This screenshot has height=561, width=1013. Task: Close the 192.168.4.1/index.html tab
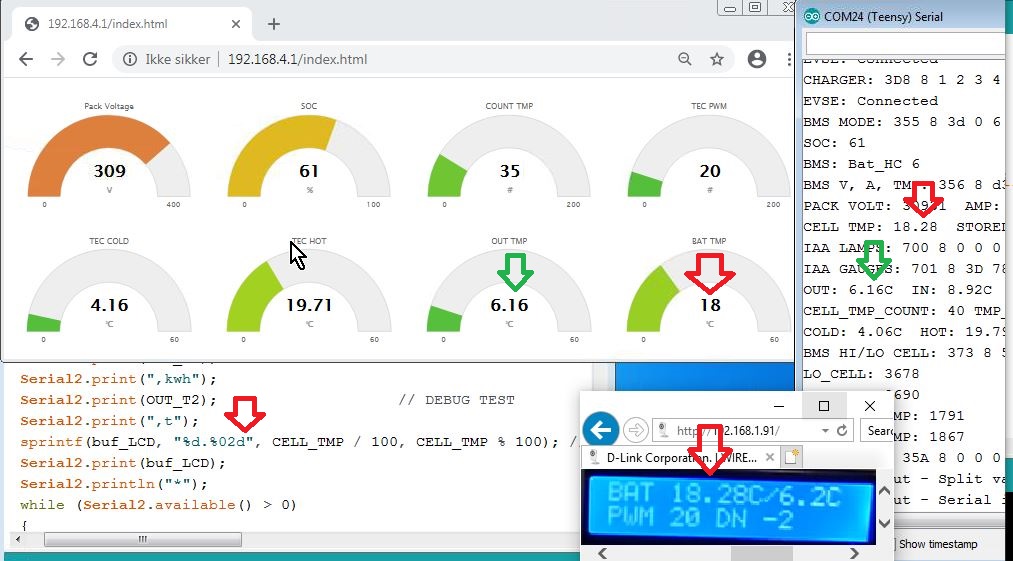(236, 24)
